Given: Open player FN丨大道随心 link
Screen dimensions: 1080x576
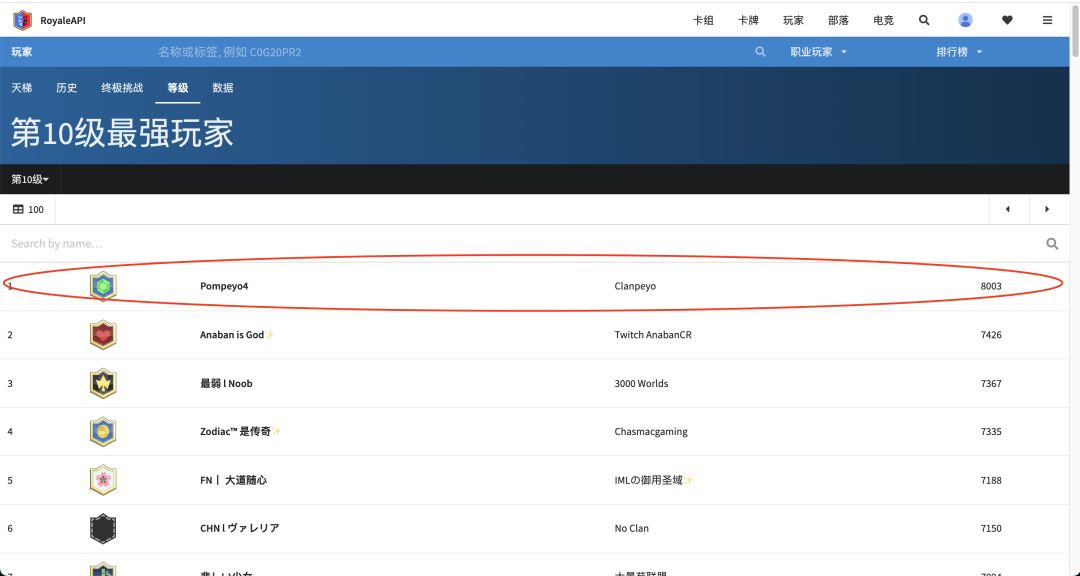Looking at the screenshot, I should pos(233,480).
